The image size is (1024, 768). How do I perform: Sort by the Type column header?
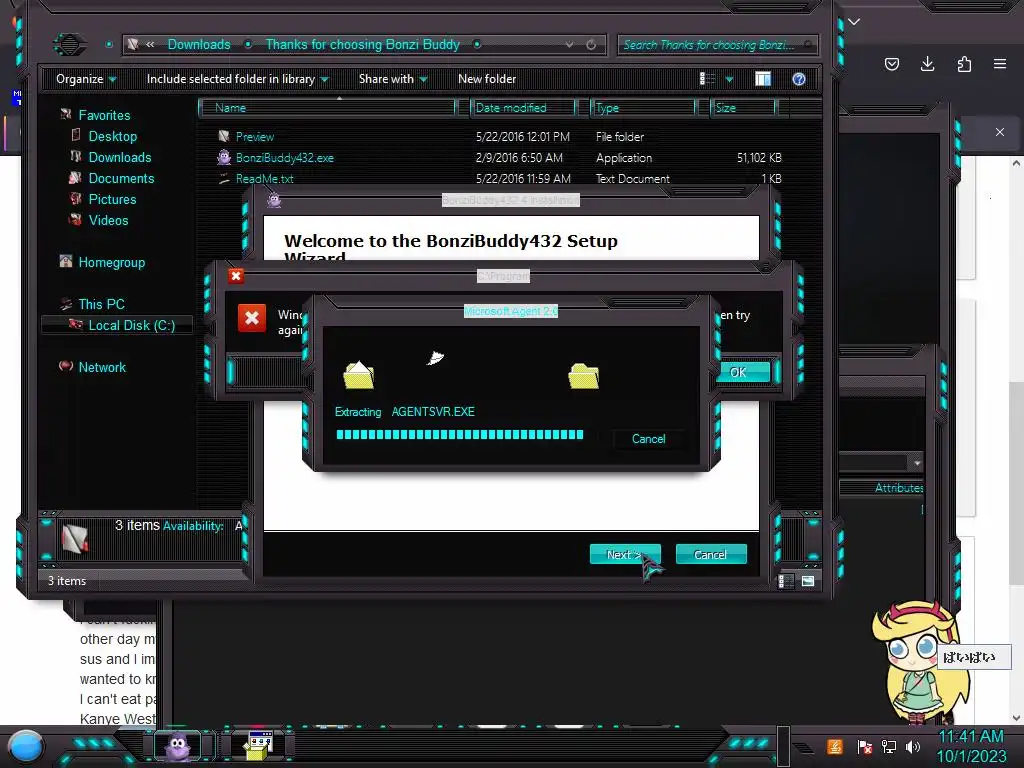click(x=643, y=108)
